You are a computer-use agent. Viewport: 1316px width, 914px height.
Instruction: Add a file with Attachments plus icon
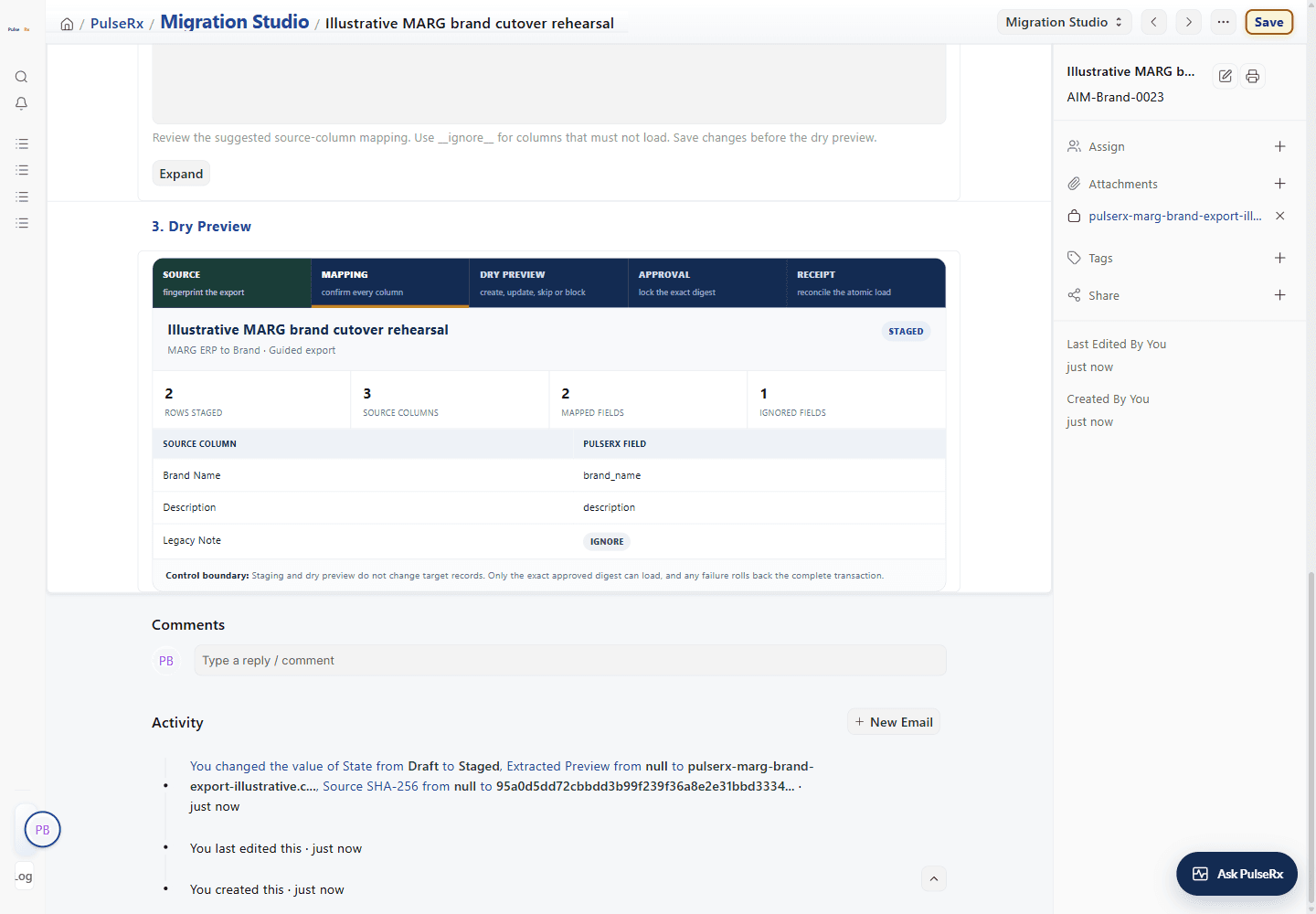(x=1280, y=184)
